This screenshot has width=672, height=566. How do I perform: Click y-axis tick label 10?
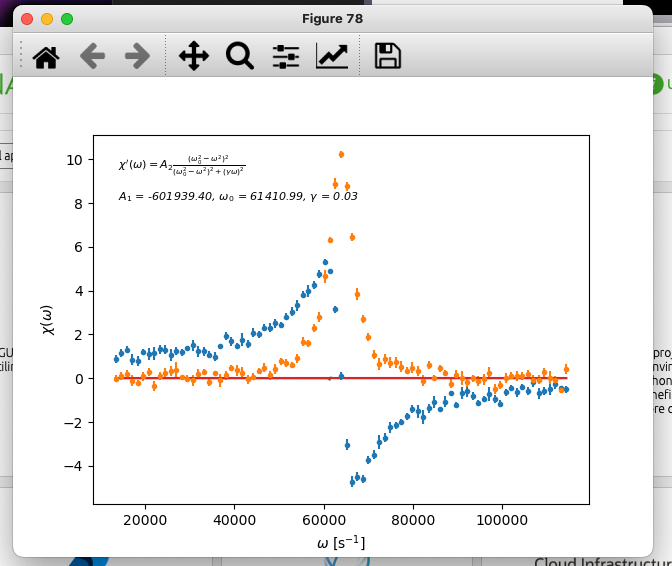tap(74, 160)
